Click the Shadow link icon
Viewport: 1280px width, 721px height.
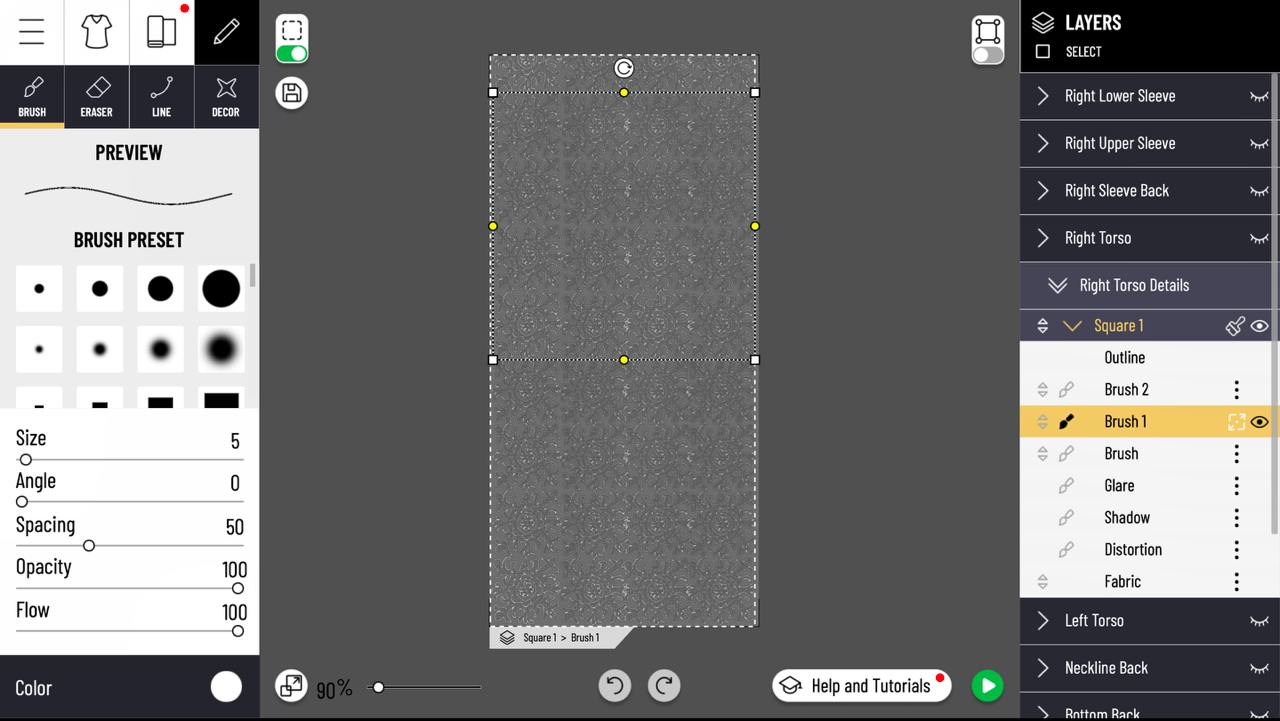click(1067, 518)
